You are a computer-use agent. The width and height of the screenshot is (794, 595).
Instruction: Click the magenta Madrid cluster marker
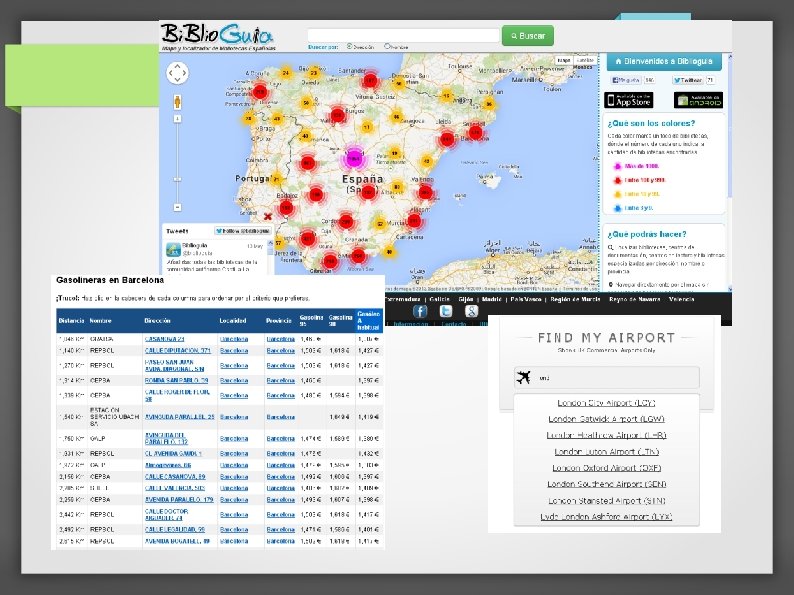(354, 158)
